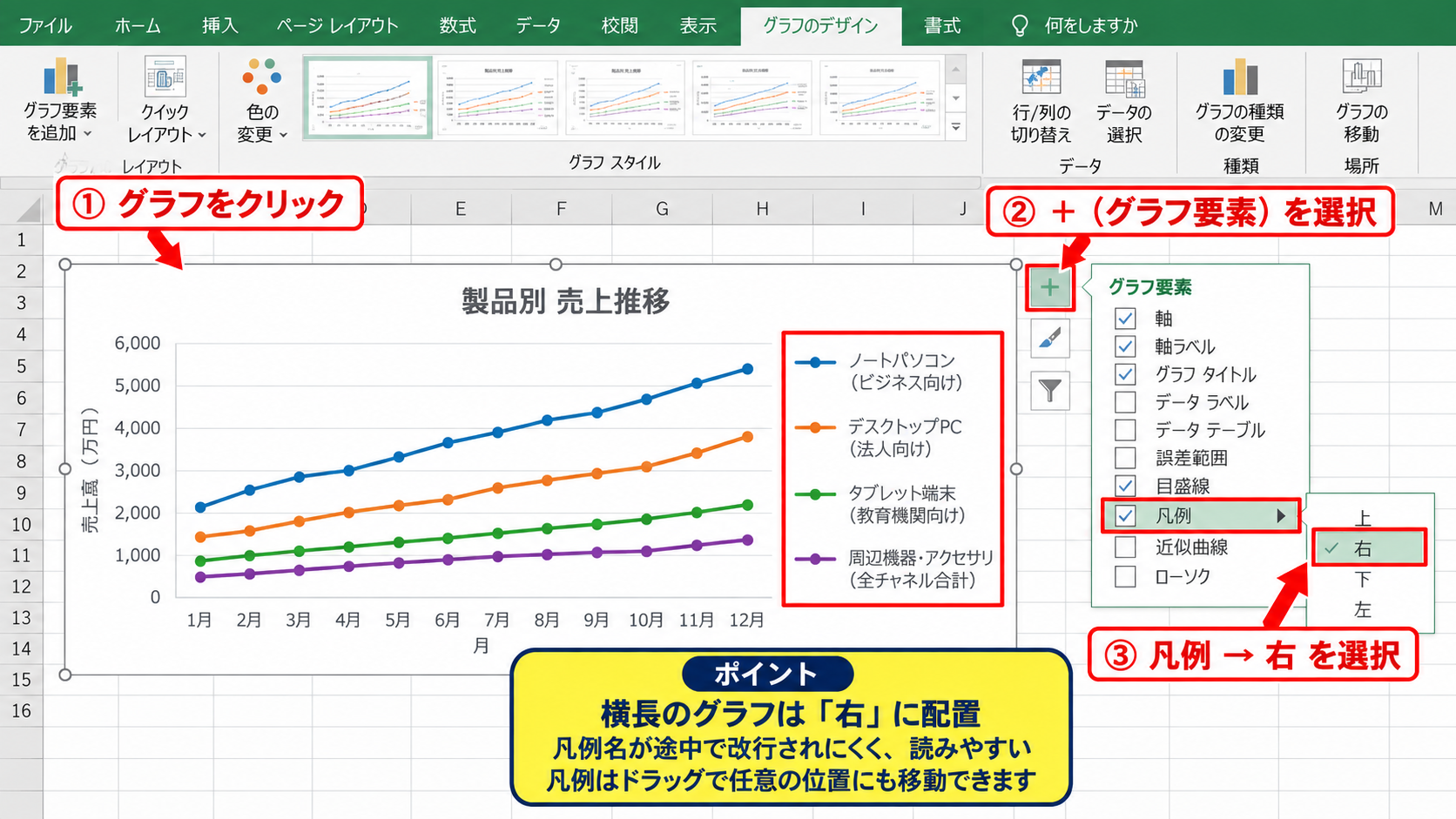This screenshot has height=819, width=1456.
Task: Click the グラフの移動 icon
Action: pyautogui.click(x=1362, y=77)
